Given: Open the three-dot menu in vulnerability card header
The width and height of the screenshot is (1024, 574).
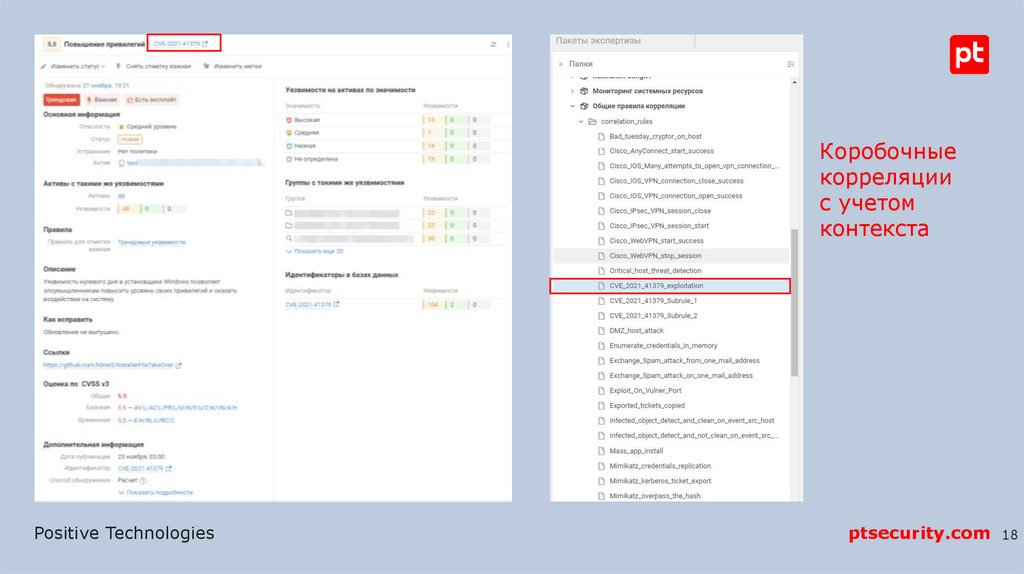Looking at the screenshot, I should (508, 44).
